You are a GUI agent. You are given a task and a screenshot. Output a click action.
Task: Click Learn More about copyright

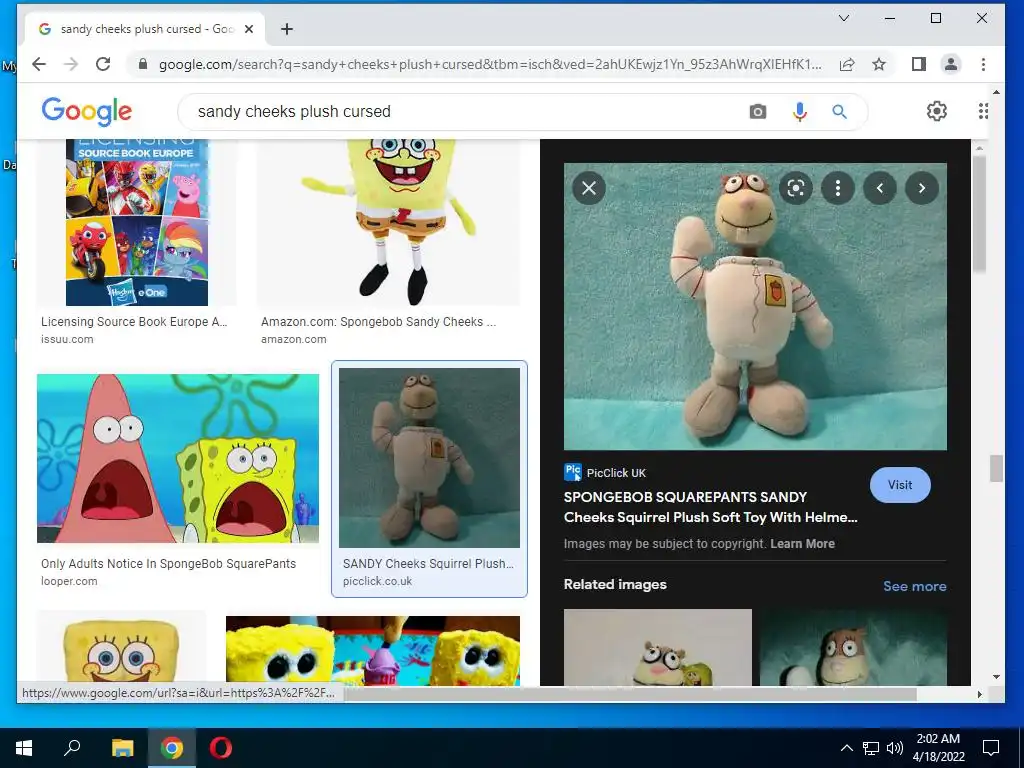point(802,543)
